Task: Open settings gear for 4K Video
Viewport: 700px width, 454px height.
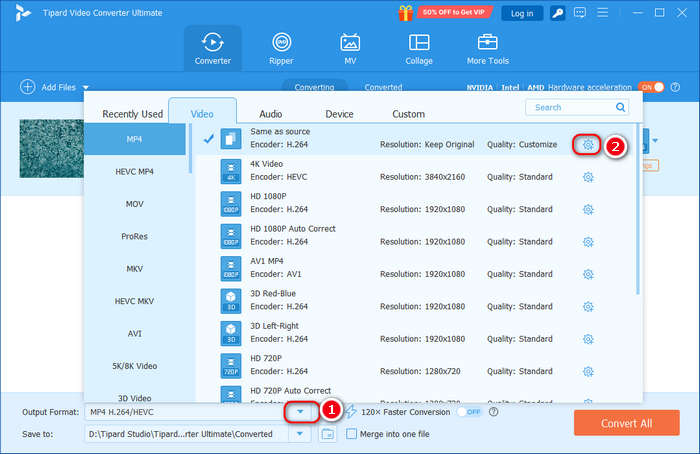Action: tap(588, 177)
